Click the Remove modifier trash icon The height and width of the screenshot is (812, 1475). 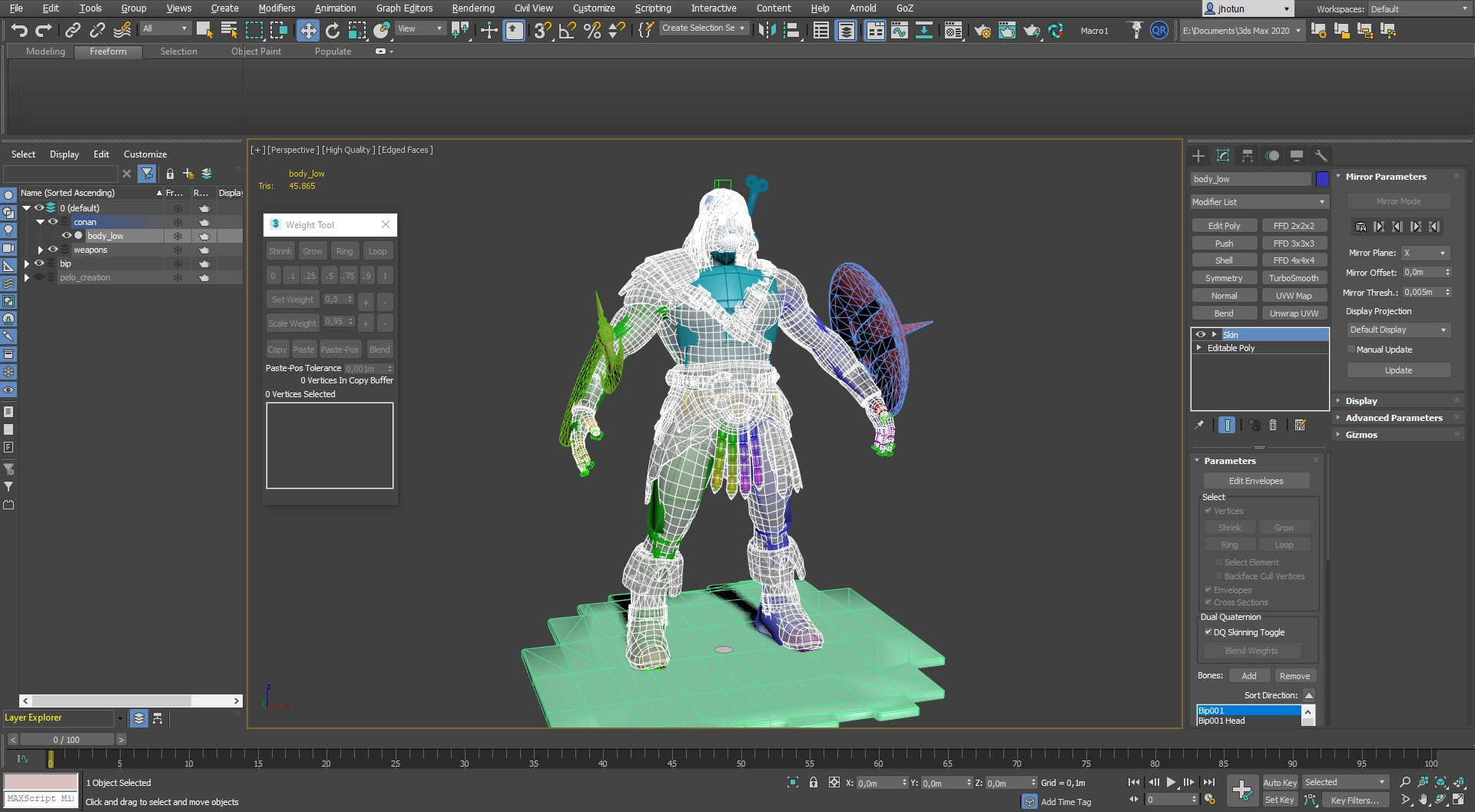coord(1273,425)
